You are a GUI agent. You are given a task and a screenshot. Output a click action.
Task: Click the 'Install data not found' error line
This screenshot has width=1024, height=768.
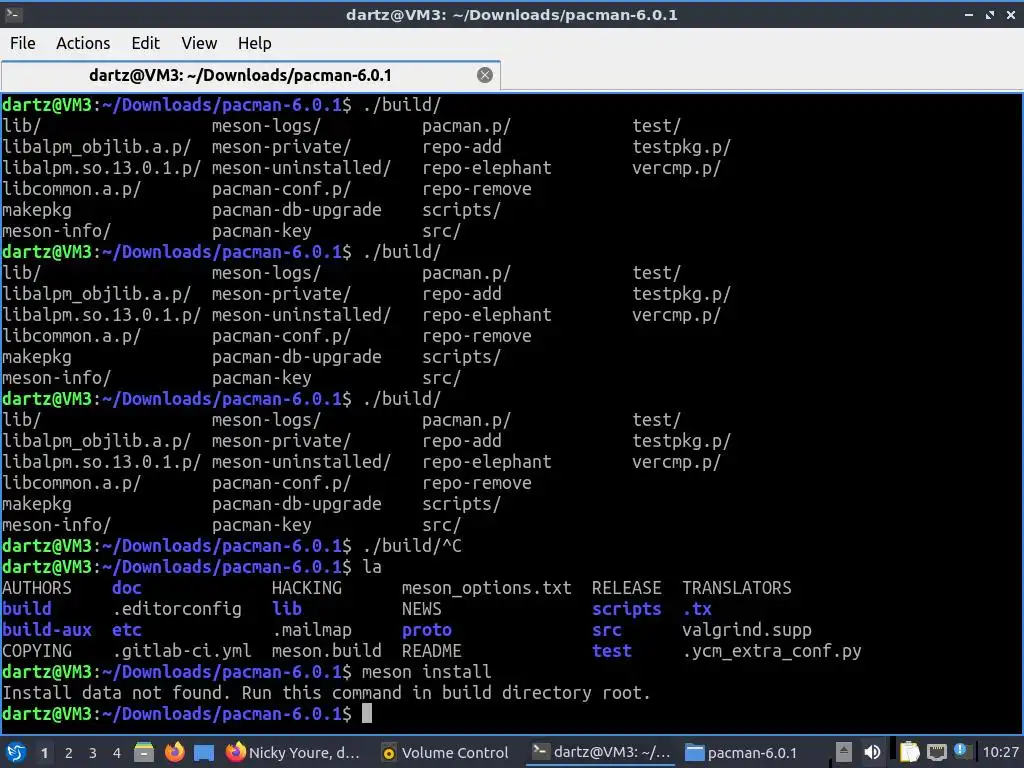(x=326, y=693)
